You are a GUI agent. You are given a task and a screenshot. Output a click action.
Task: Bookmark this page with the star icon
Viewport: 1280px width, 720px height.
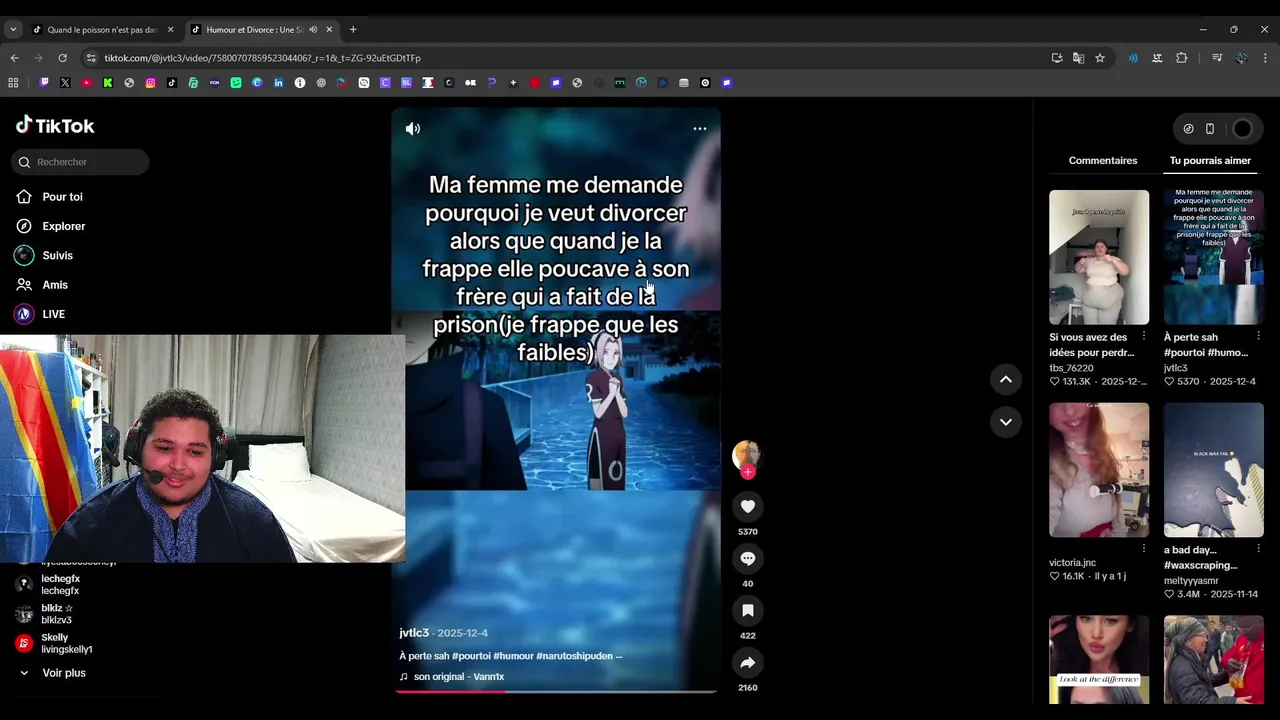[x=1100, y=58]
